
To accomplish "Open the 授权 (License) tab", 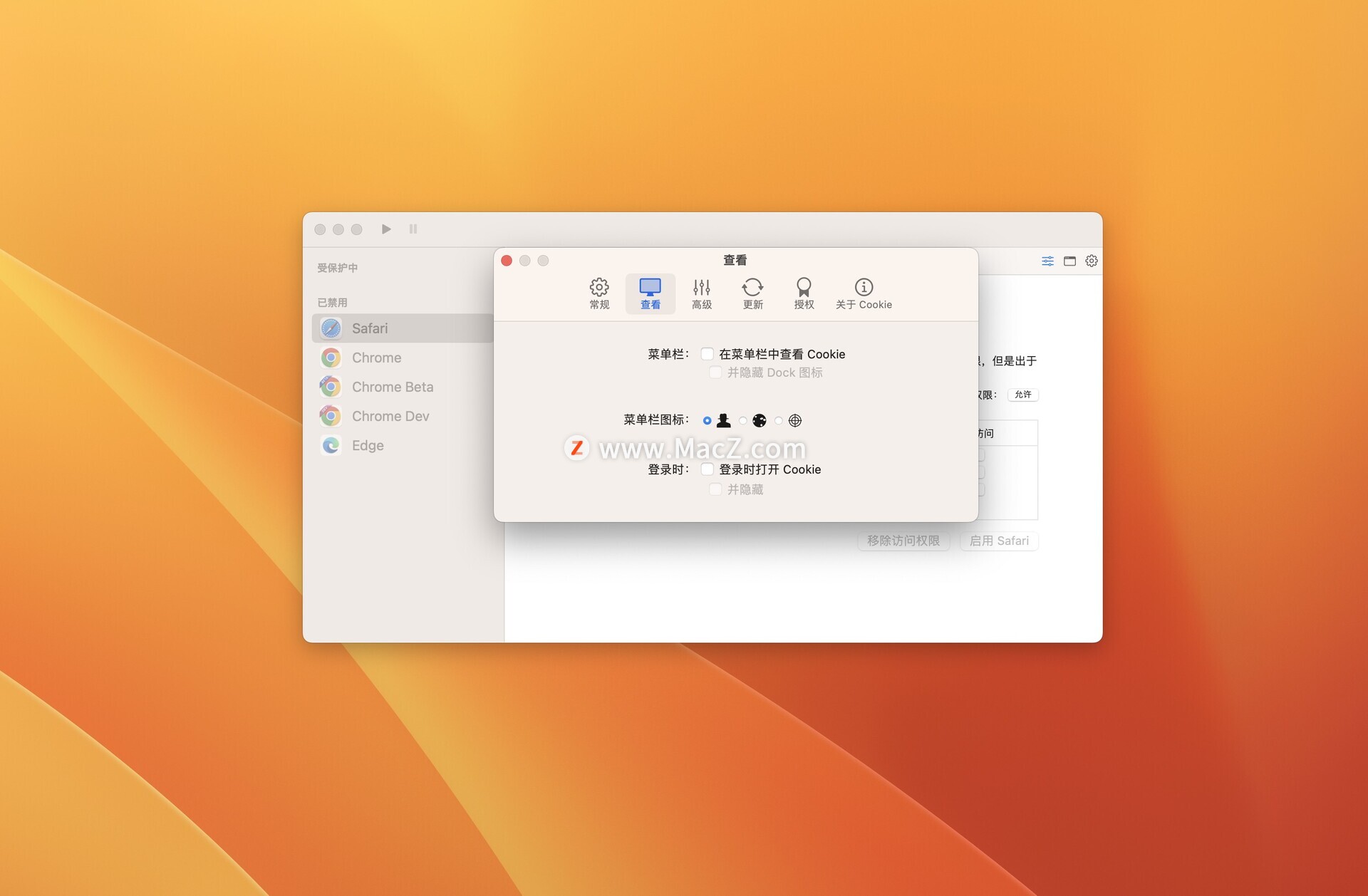I will pos(804,293).
